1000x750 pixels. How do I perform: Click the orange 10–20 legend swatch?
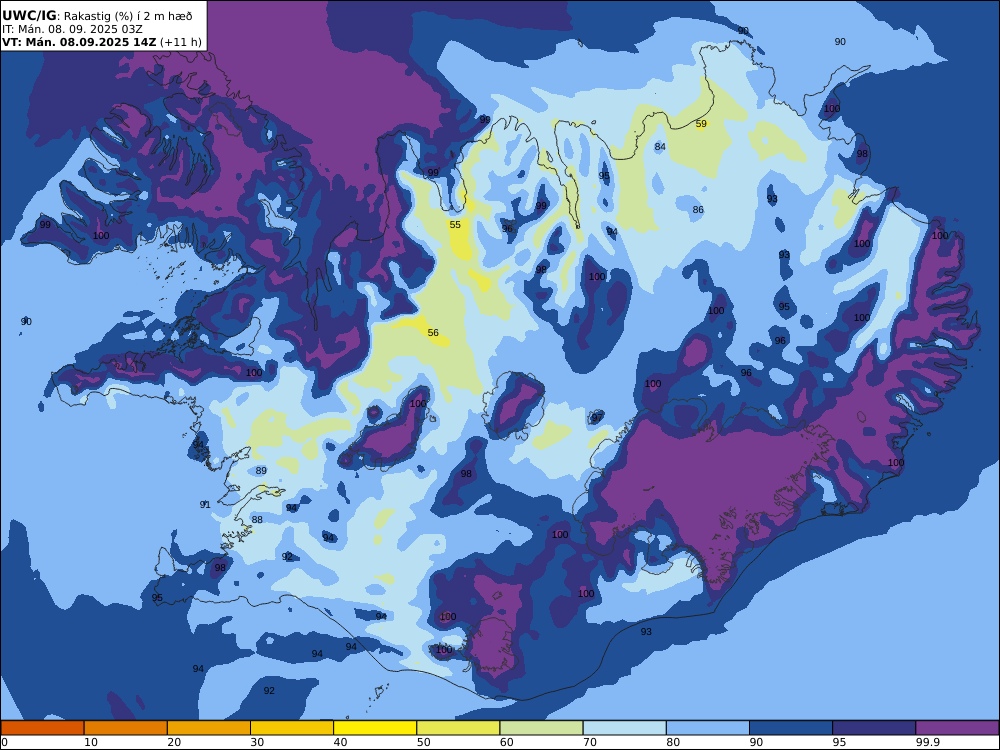pos(126,728)
